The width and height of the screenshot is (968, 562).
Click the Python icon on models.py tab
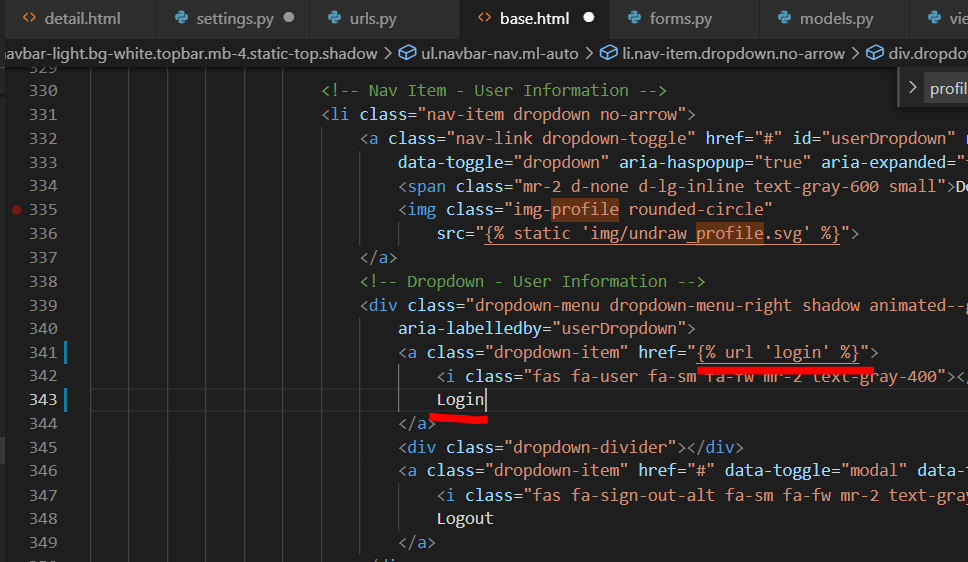[785, 18]
